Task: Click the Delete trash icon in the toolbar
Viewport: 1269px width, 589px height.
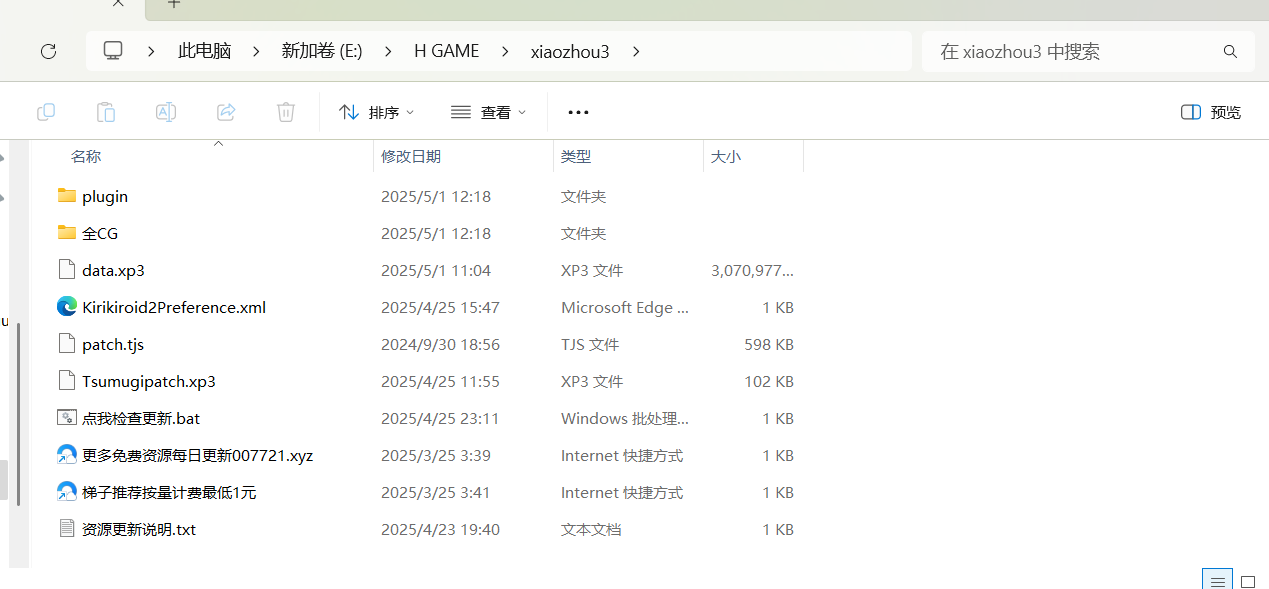Action: pyautogui.click(x=286, y=112)
